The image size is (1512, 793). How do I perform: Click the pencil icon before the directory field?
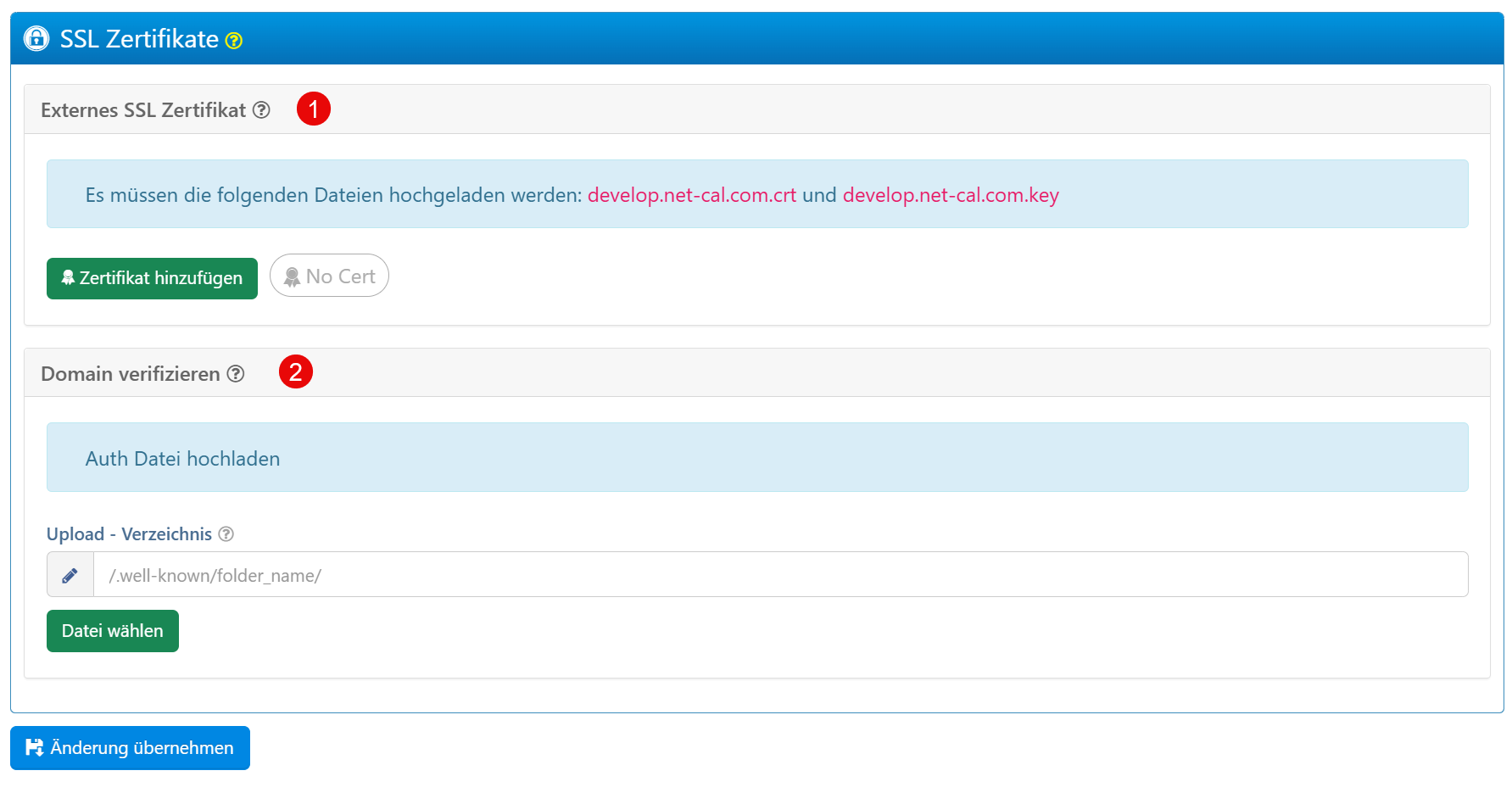(x=70, y=575)
